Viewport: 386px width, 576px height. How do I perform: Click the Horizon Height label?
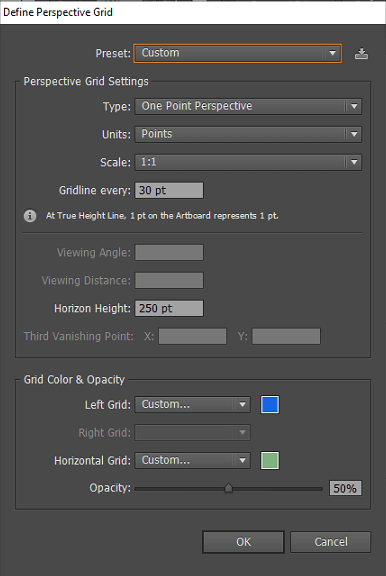[92, 308]
